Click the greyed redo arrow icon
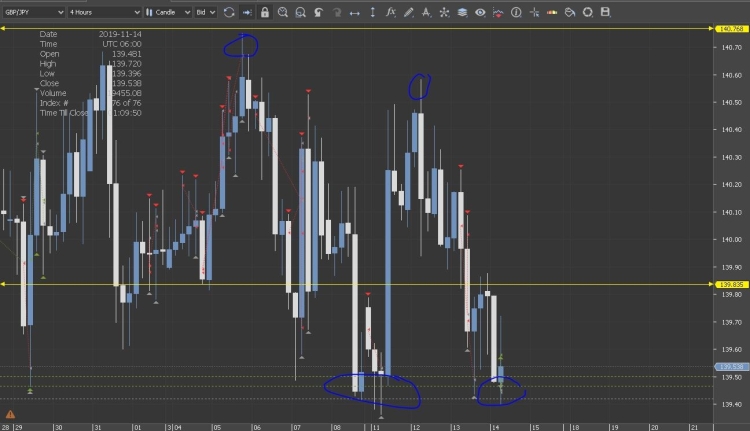 click(x=337, y=12)
